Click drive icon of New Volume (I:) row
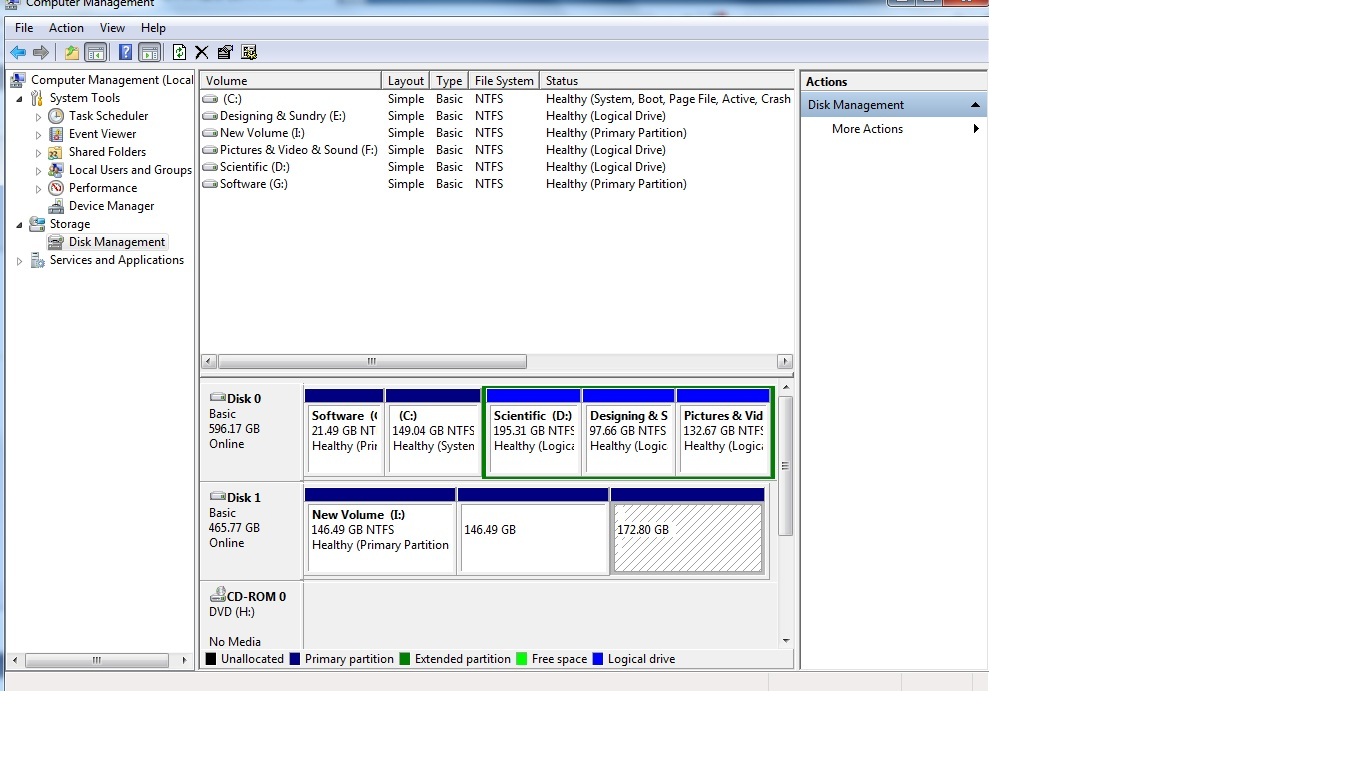The image size is (1366, 768). 210,133
